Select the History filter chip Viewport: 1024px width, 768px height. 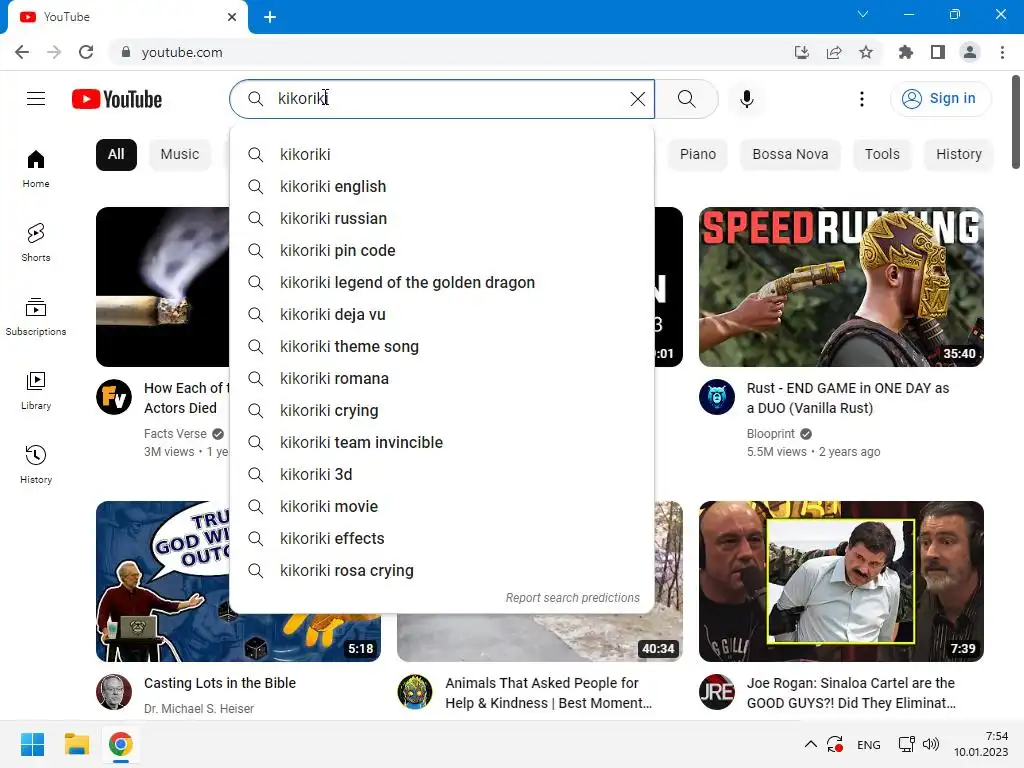959,154
